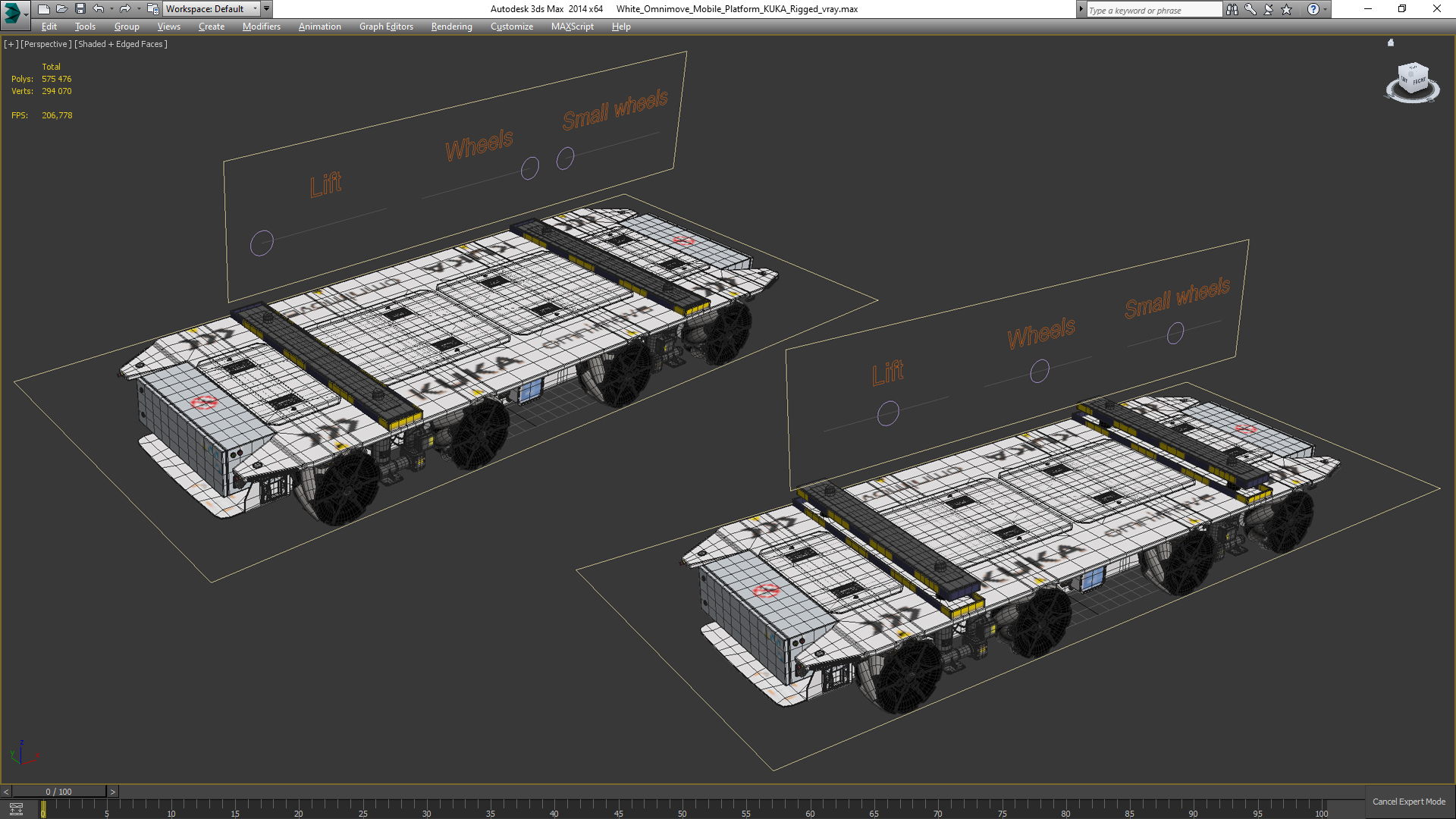This screenshot has height=819, width=1456.
Task: Click the Project Folder icon in quick toolbar
Action: [x=152, y=9]
